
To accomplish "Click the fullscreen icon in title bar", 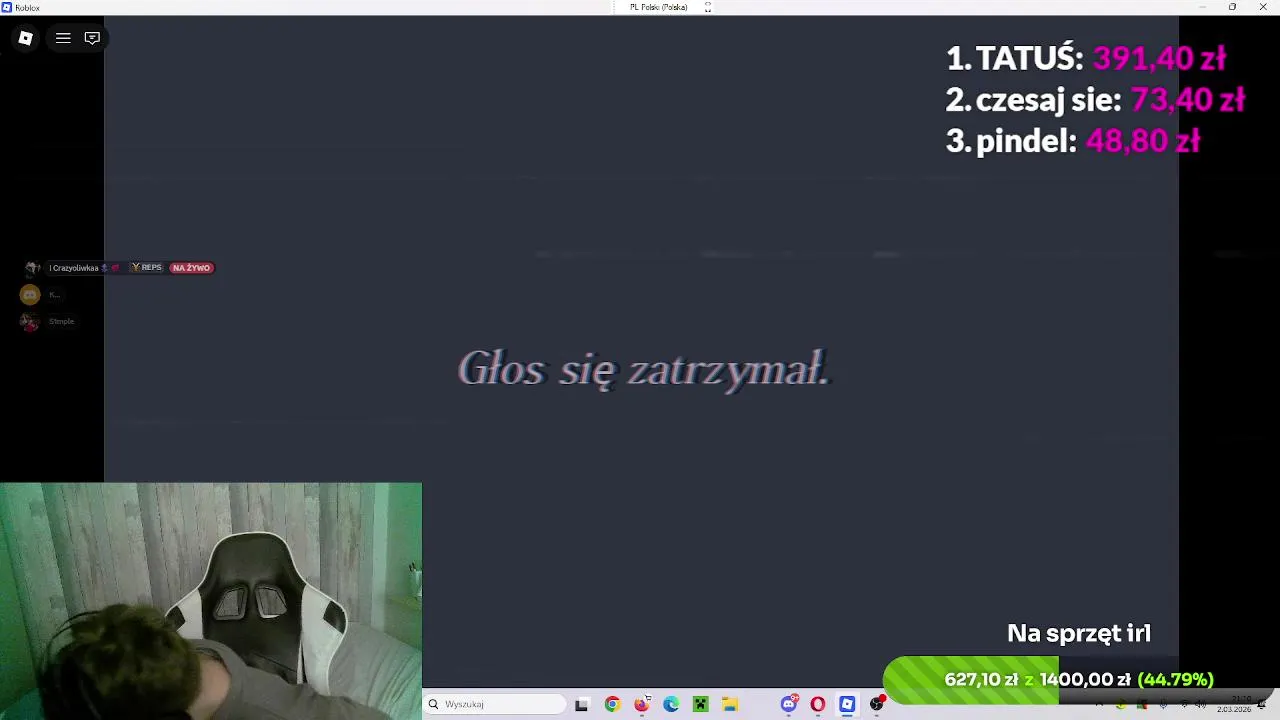I will 708,7.
